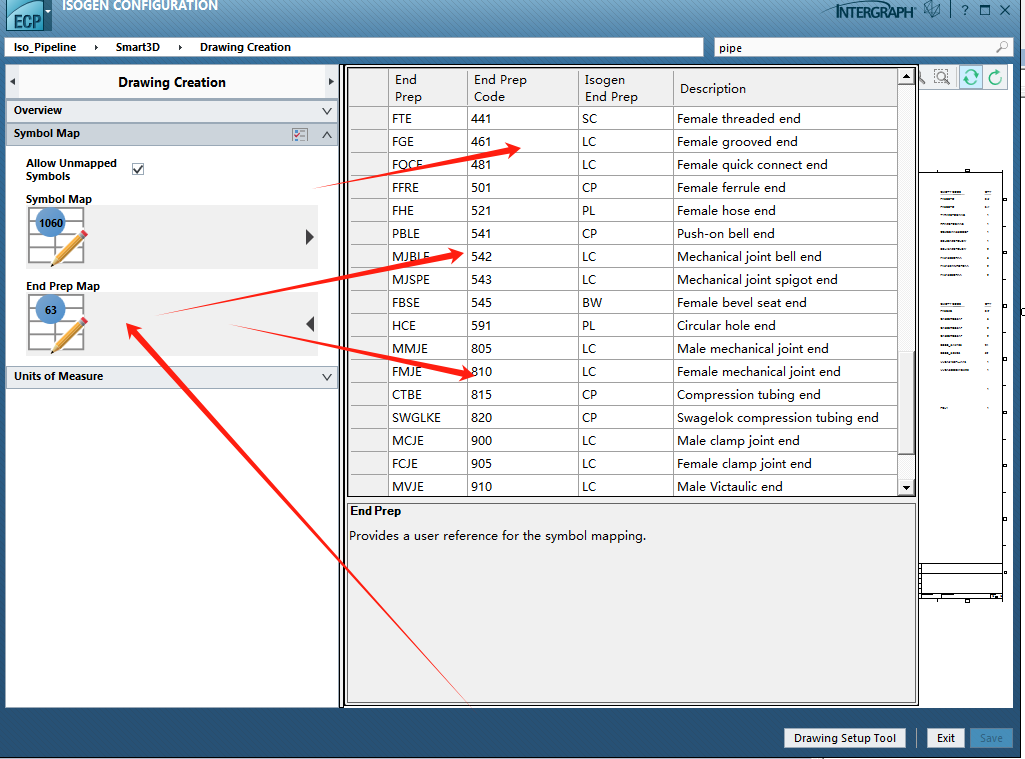Click the End Prep column header
This screenshot has width=1025, height=759.
coord(428,88)
